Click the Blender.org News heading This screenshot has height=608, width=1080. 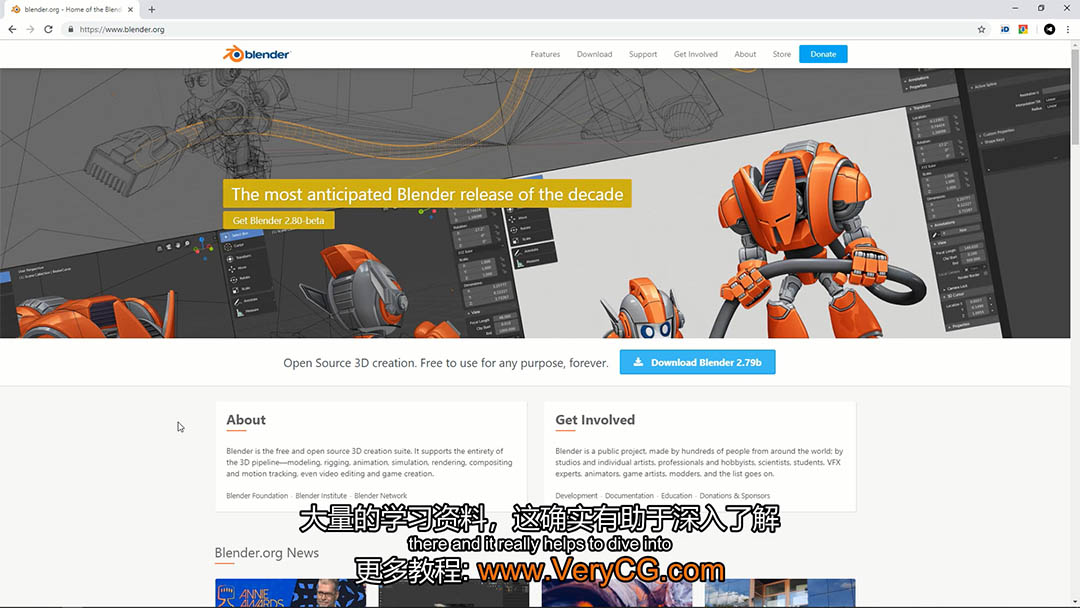(x=267, y=553)
